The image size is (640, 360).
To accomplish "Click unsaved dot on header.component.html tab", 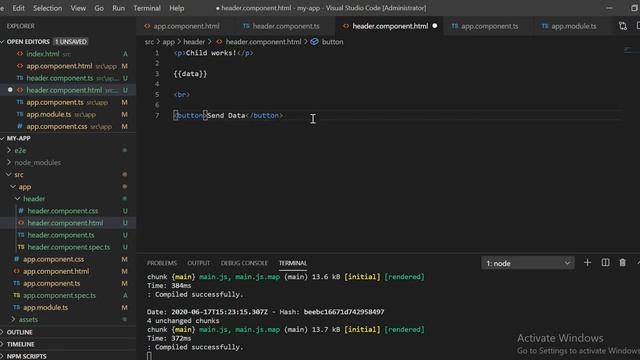I will 435,26.
